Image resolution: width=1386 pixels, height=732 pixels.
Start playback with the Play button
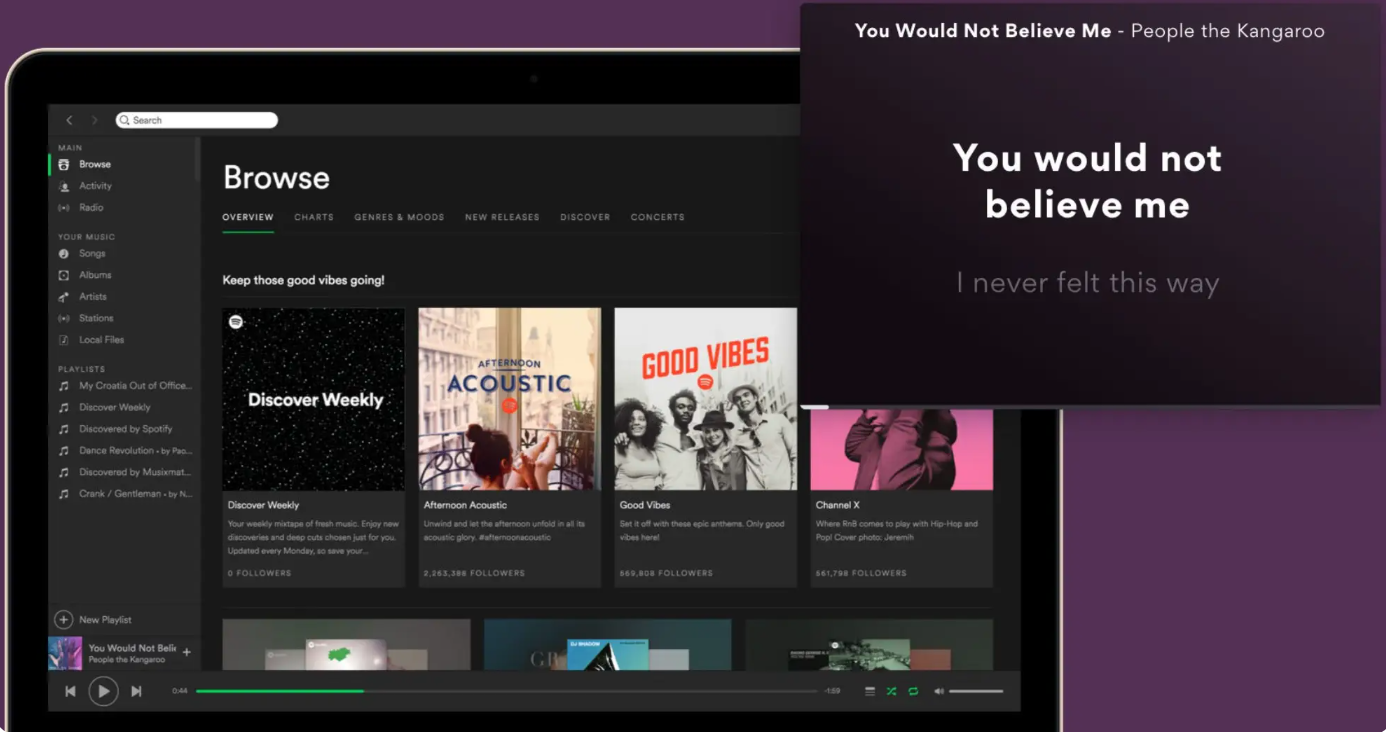point(103,691)
